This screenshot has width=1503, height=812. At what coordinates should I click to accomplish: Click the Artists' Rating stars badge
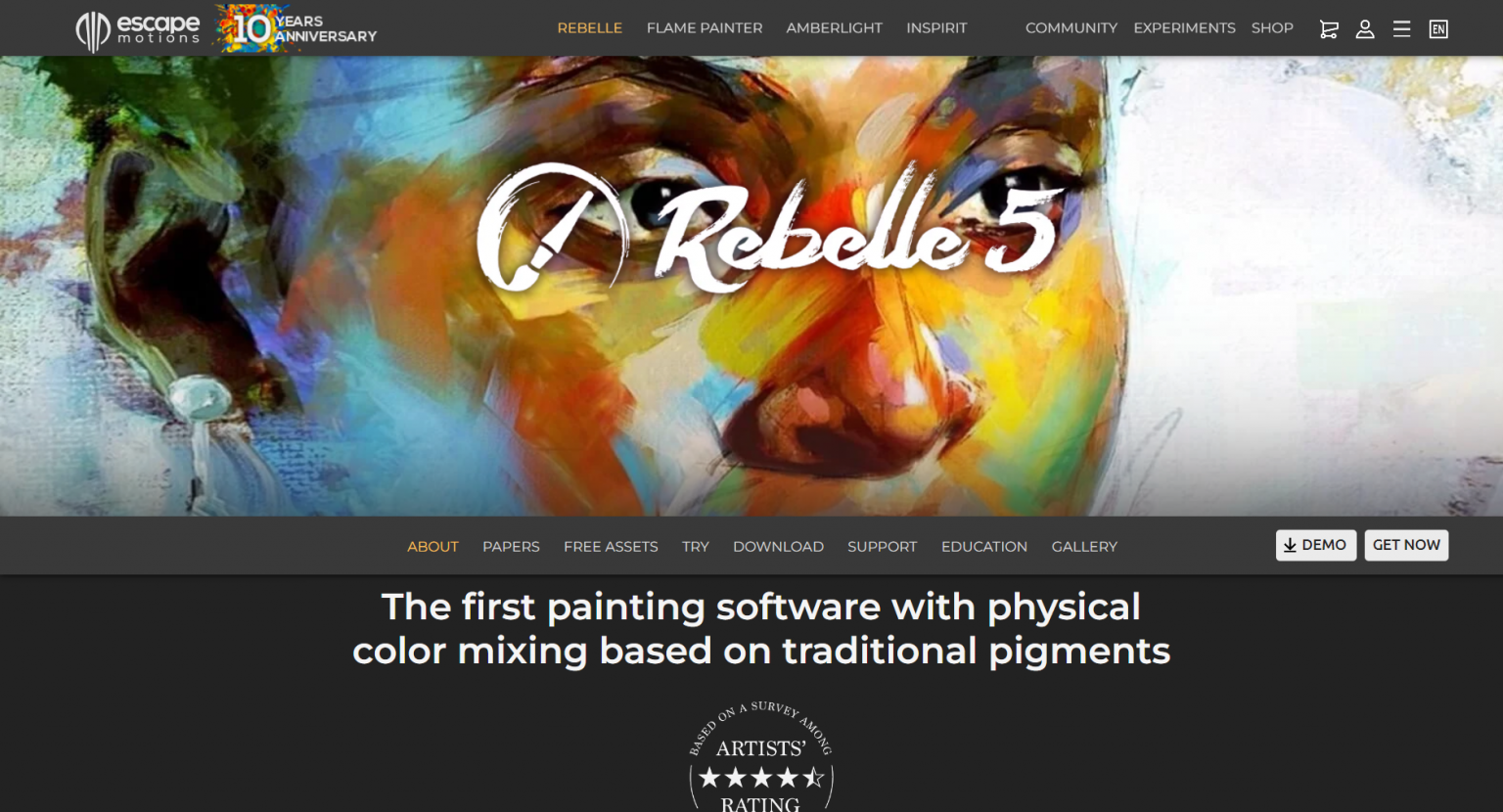click(x=761, y=757)
